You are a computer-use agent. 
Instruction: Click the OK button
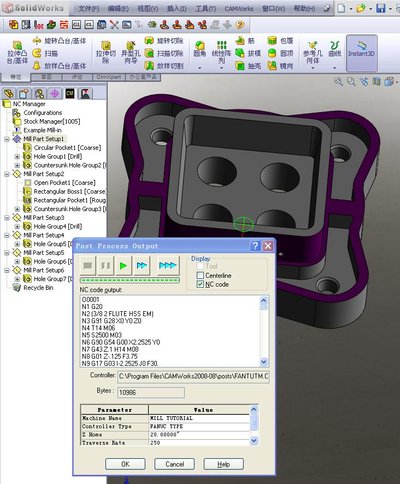point(125,464)
